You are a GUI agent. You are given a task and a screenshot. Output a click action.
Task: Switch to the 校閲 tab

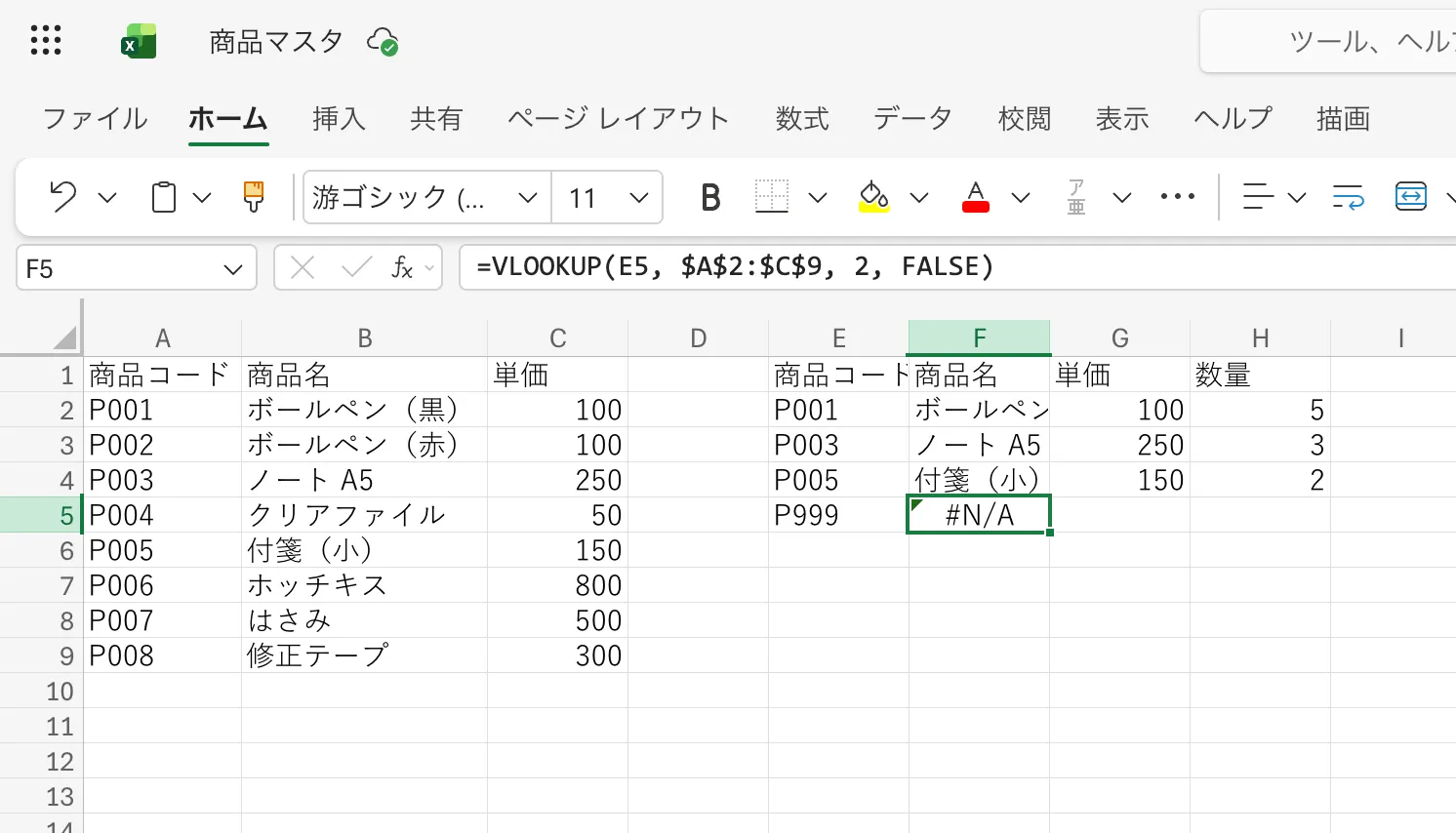pyautogui.click(x=1025, y=119)
